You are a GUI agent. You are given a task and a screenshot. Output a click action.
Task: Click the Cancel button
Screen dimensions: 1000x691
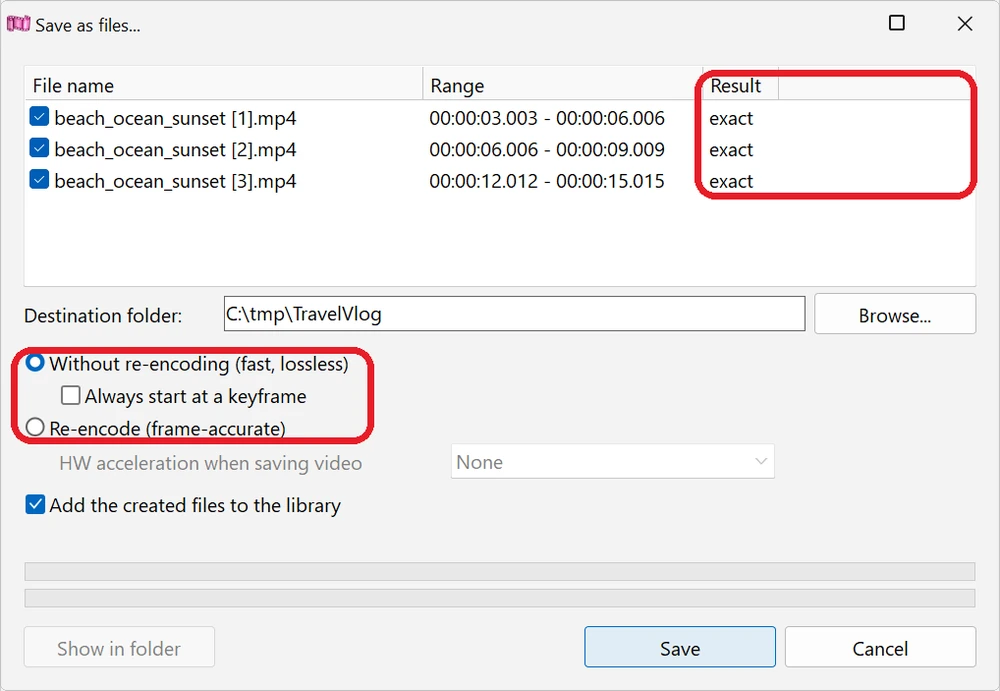[880, 648]
